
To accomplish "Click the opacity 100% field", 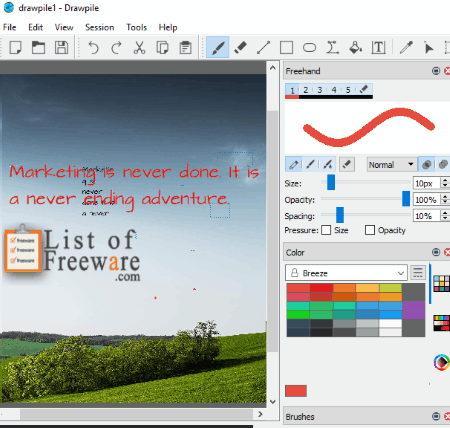I will (x=426, y=200).
